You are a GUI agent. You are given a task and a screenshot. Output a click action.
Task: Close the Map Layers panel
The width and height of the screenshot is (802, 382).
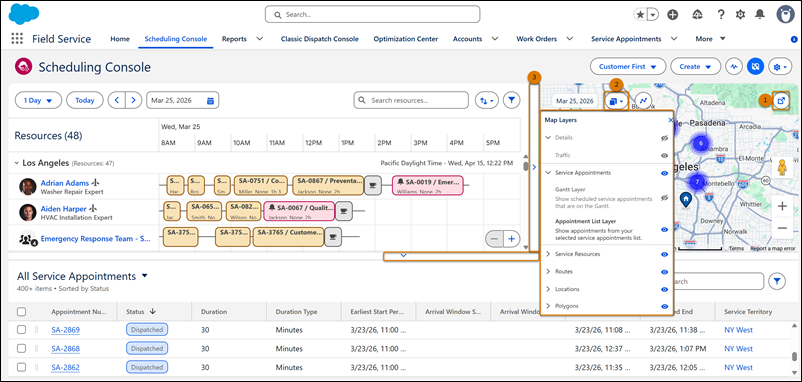tap(671, 120)
